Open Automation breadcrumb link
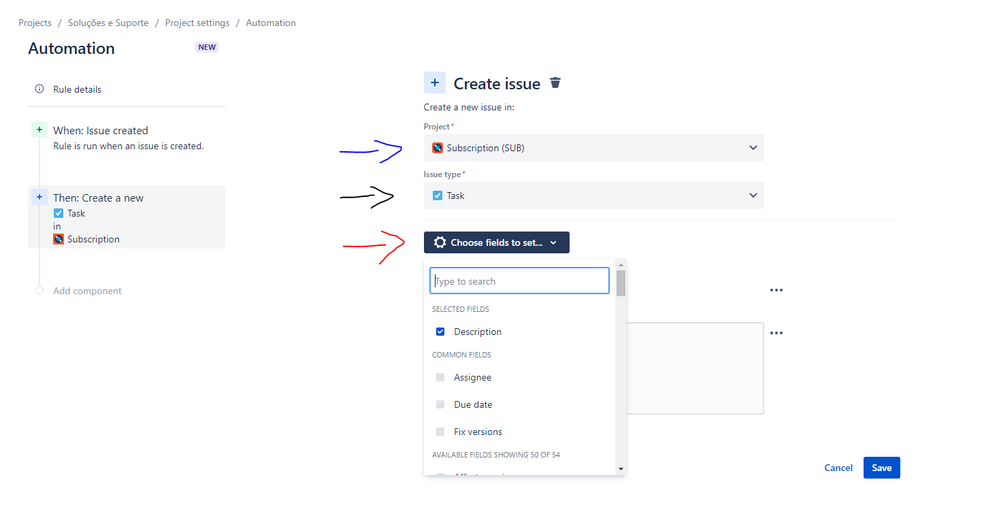This screenshot has height=525, width=999. tap(271, 23)
